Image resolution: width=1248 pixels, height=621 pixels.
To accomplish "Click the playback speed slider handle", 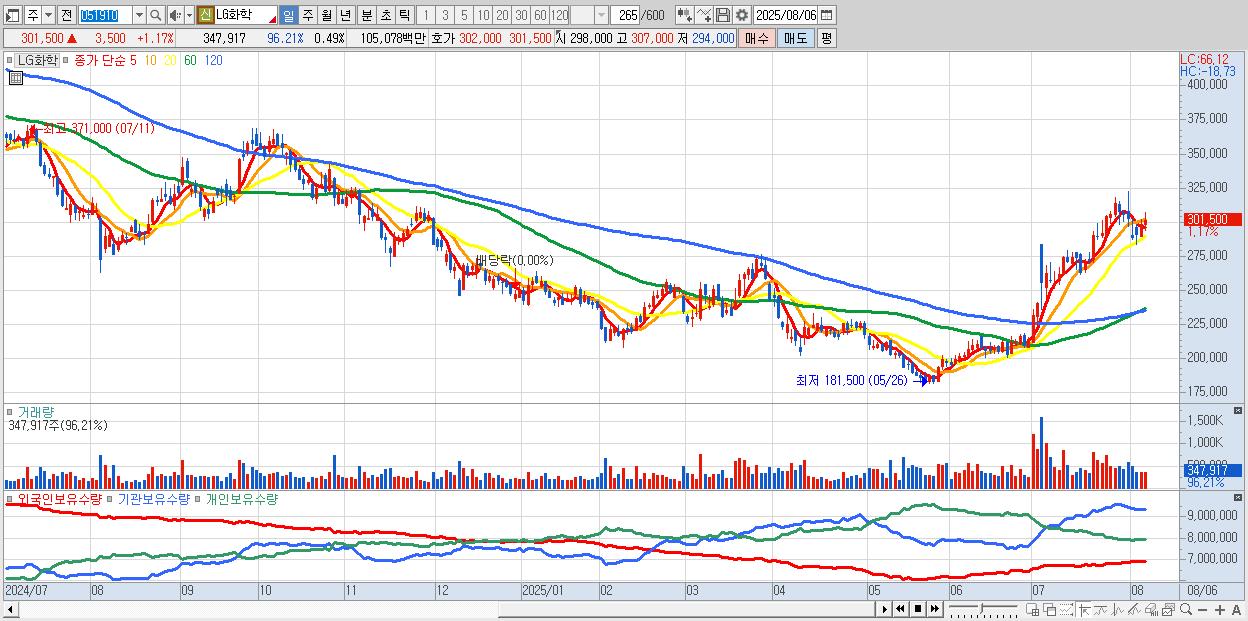I will (x=981, y=608).
